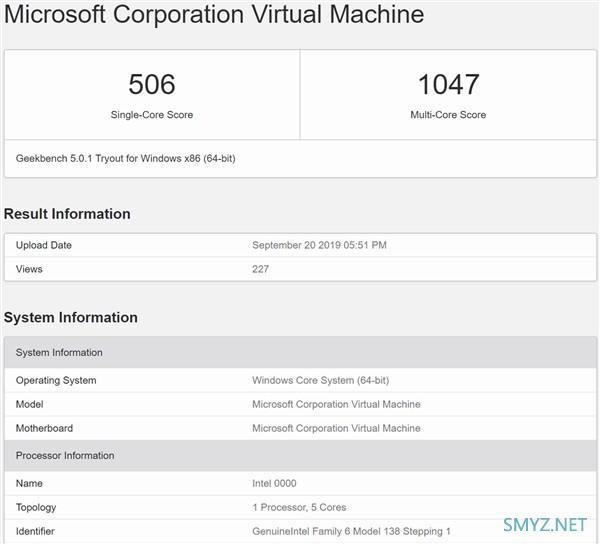Screen dimensions: 600x544
Task: Click the value 1 Processor, 5 Cores
Action: pyautogui.click(x=299, y=507)
